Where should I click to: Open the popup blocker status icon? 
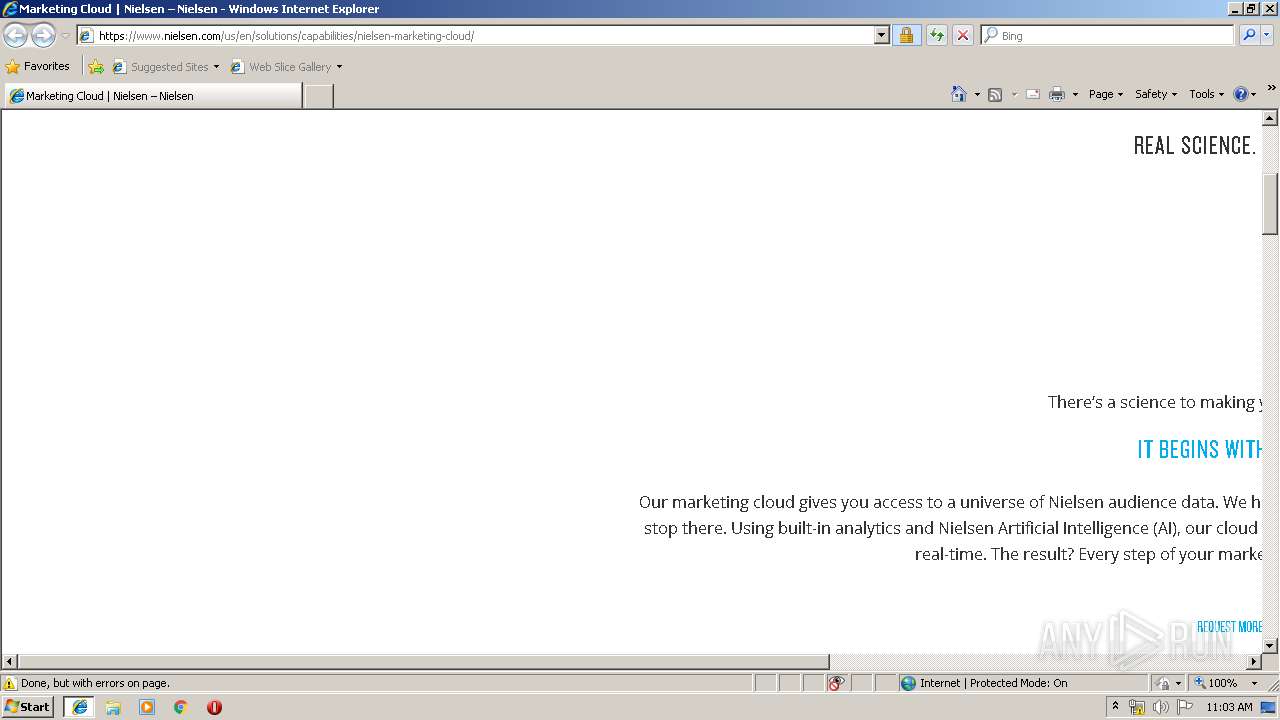tap(836, 683)
